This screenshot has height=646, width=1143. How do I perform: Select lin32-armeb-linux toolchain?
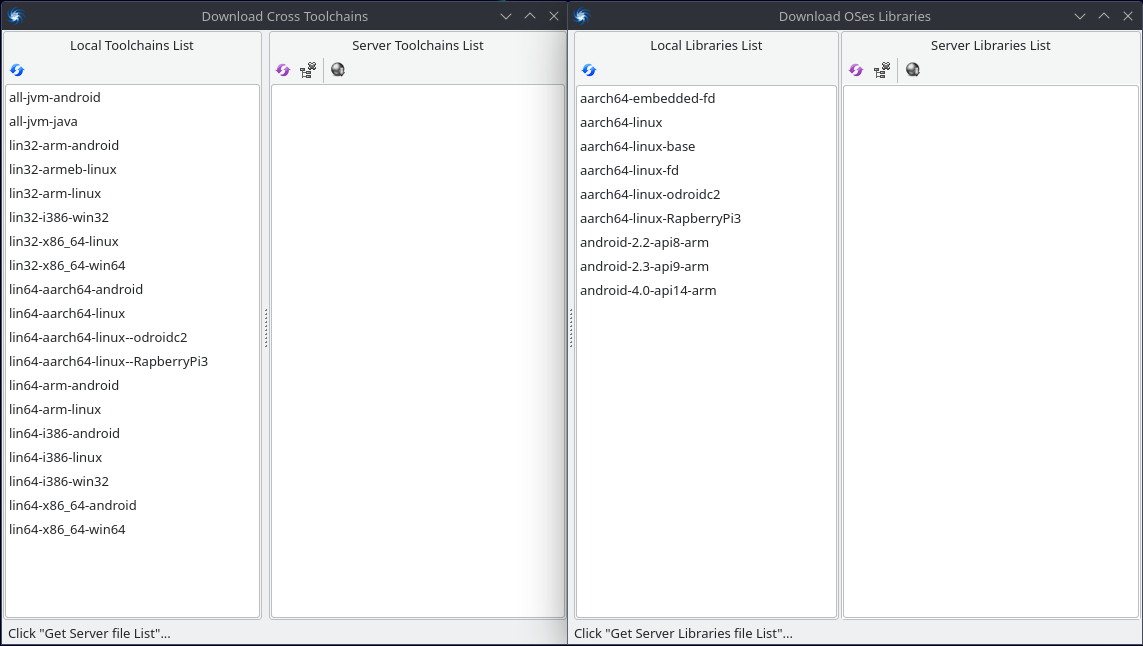pos(133,170)
